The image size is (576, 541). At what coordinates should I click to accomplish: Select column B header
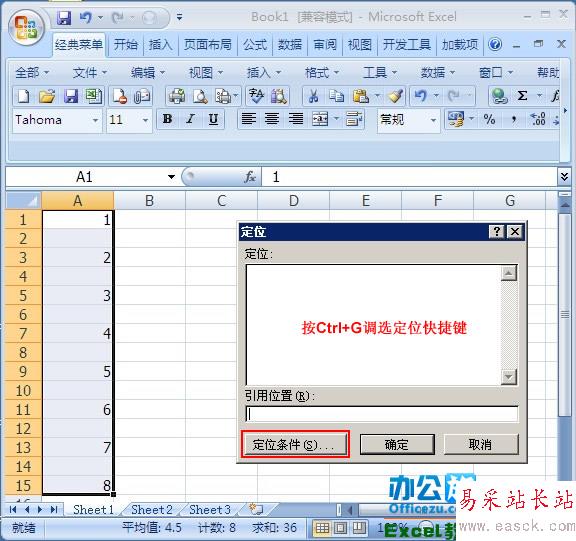tap(149, 201)
